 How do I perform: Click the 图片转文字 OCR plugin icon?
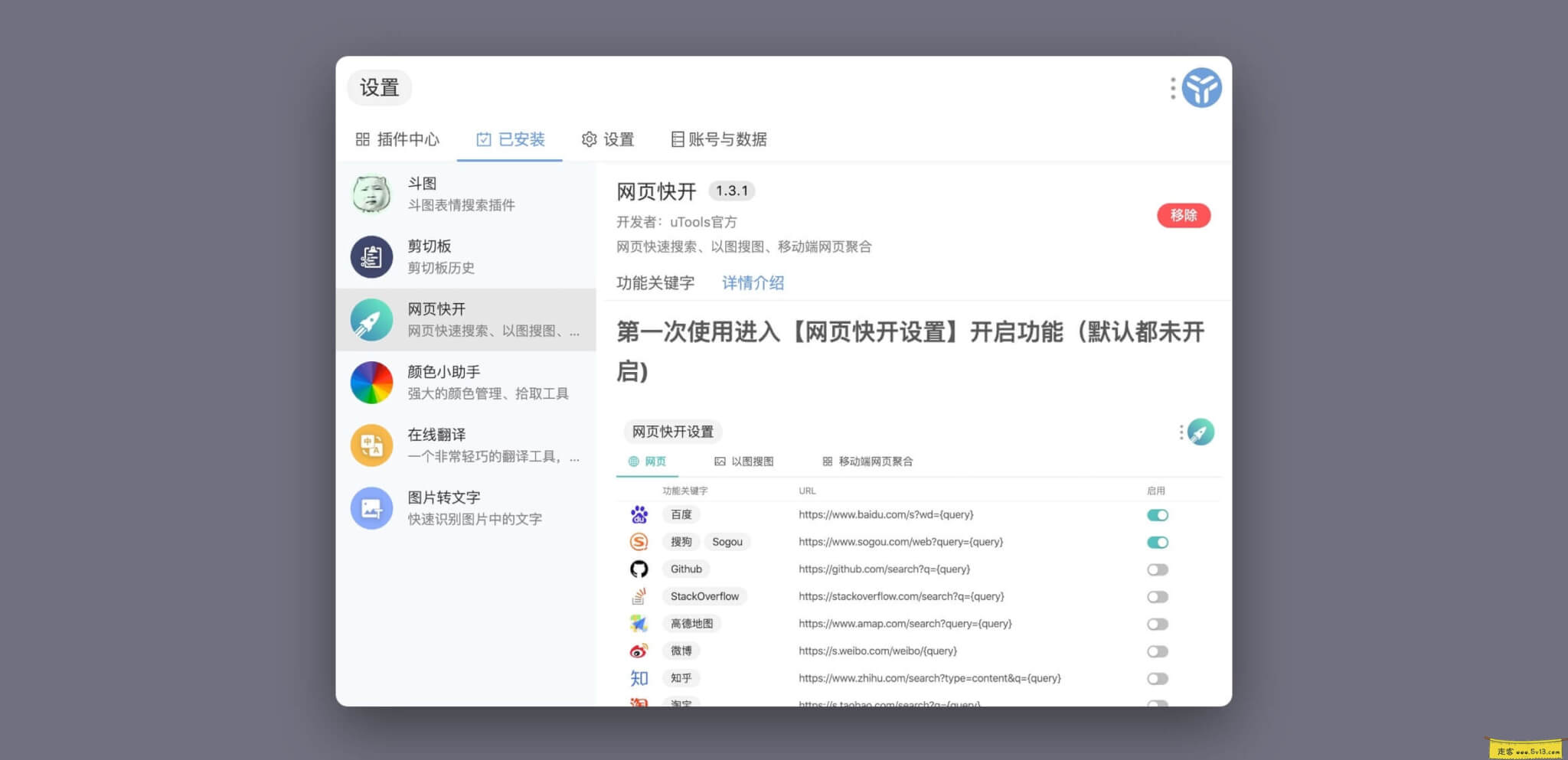point(371,507)
